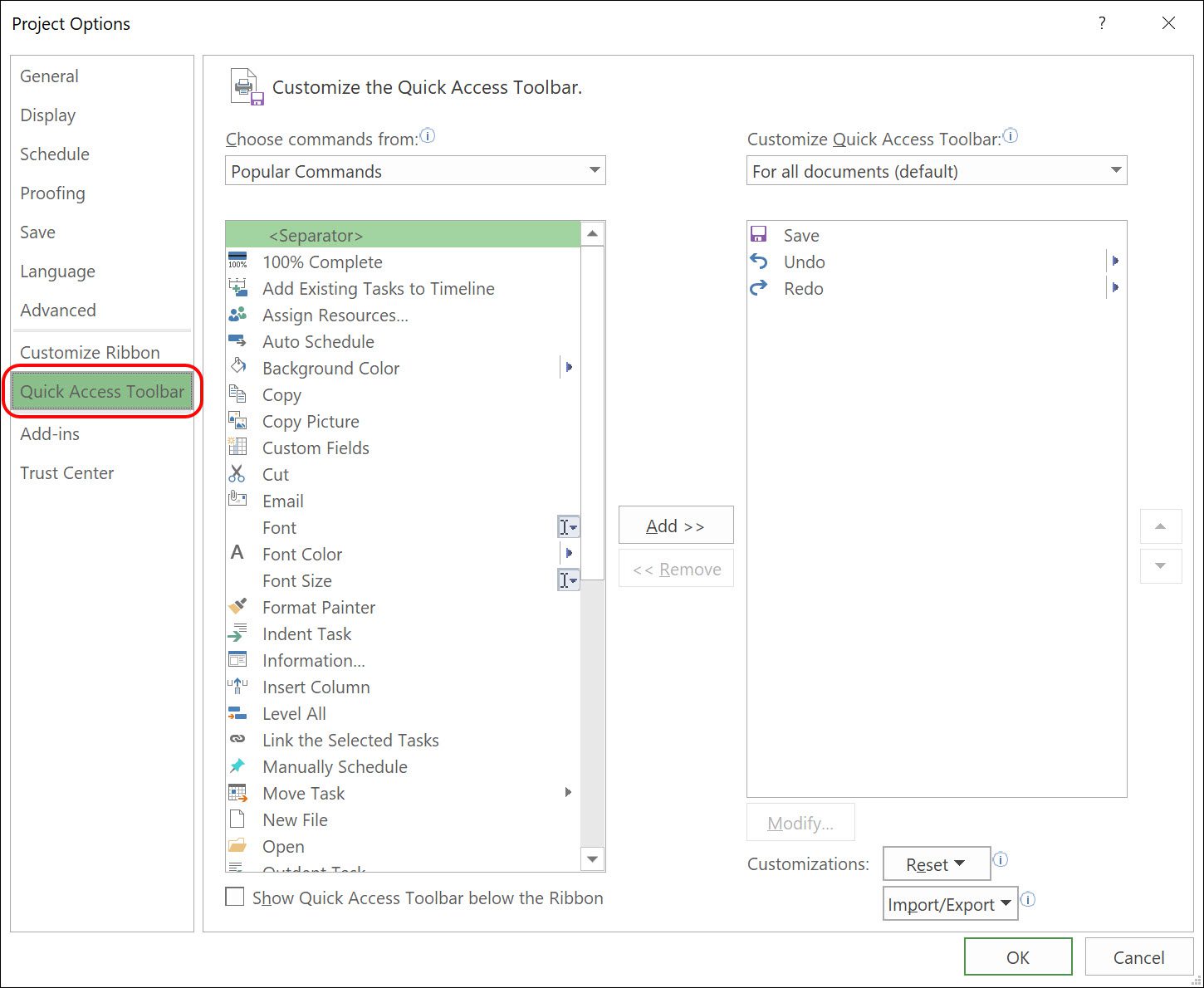Click the Font Size combo box indicator
Image resolution: width=1204 pixels, height=988 pixels.
(568, 580)
